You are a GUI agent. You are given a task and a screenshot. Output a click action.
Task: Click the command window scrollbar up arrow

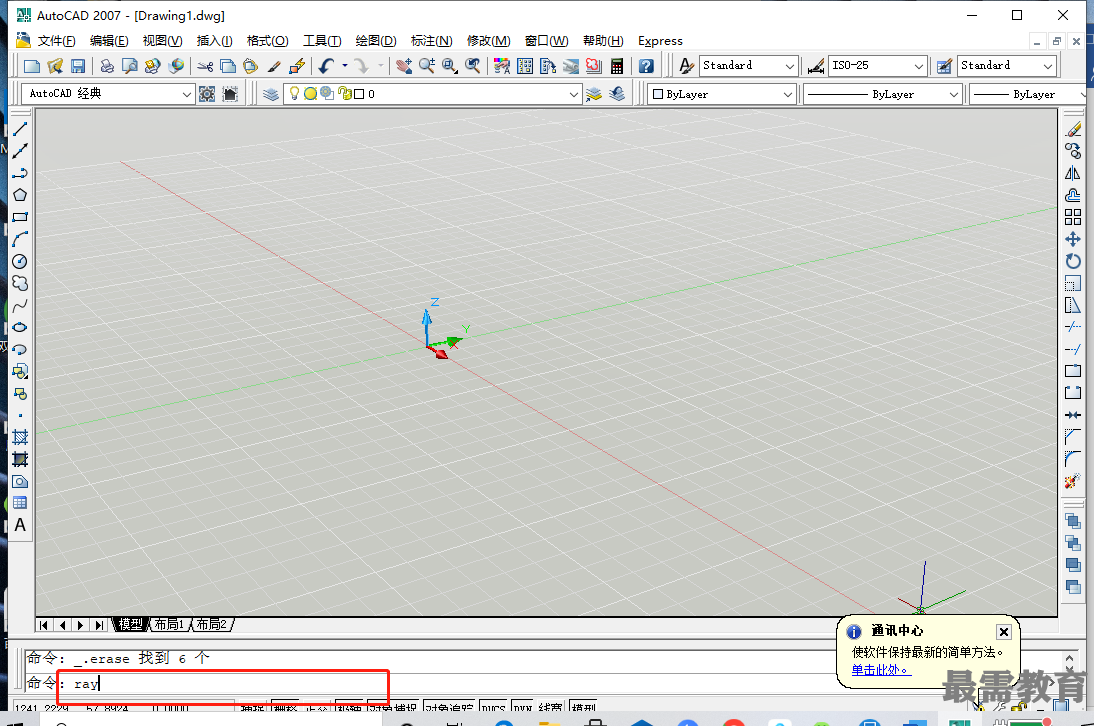point(1069,657)
